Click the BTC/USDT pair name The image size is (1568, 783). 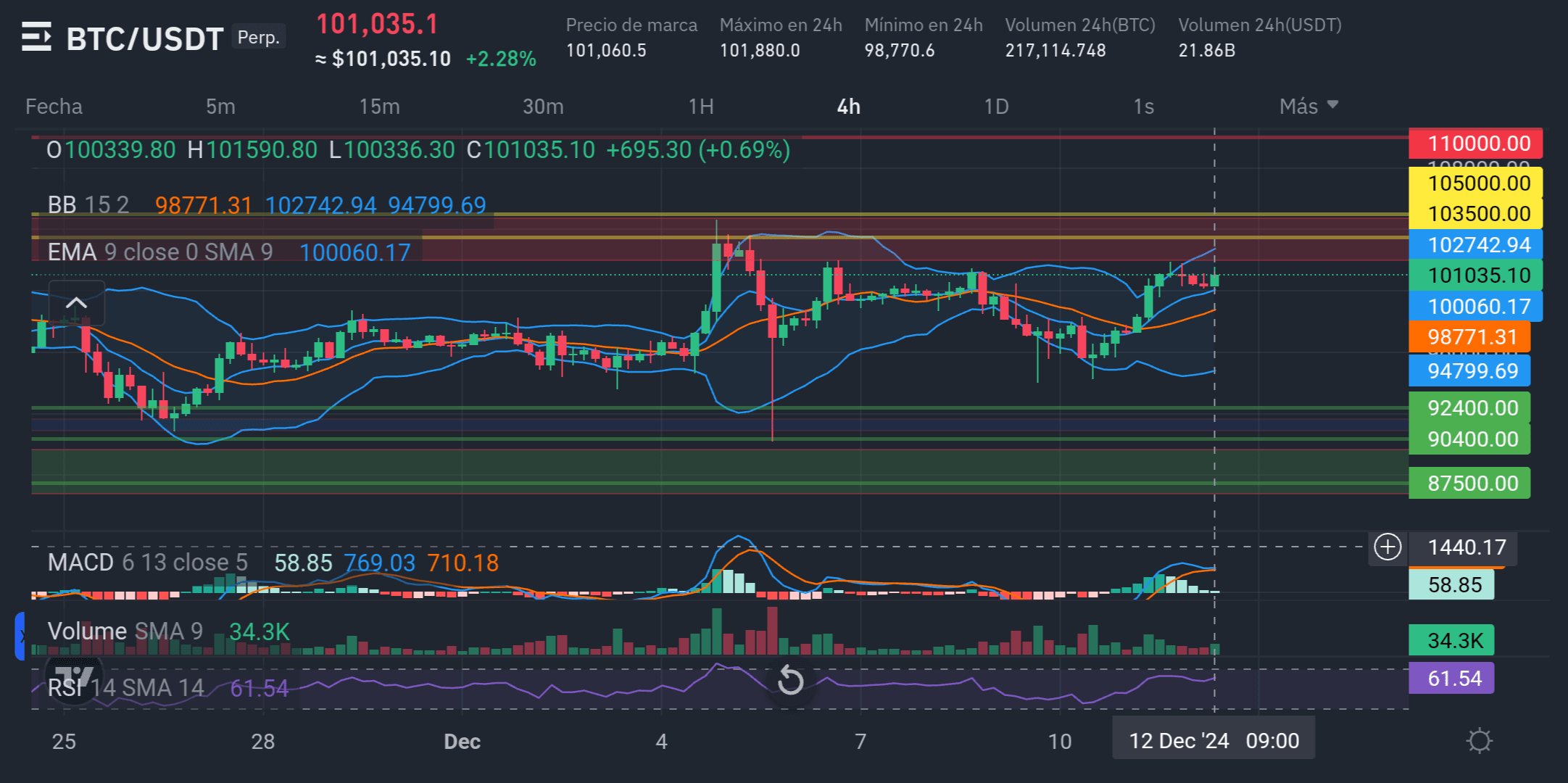(x=144, y=39)
